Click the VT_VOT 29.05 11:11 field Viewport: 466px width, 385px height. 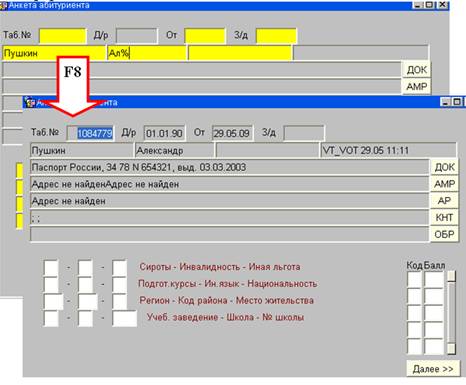point(388,150)
